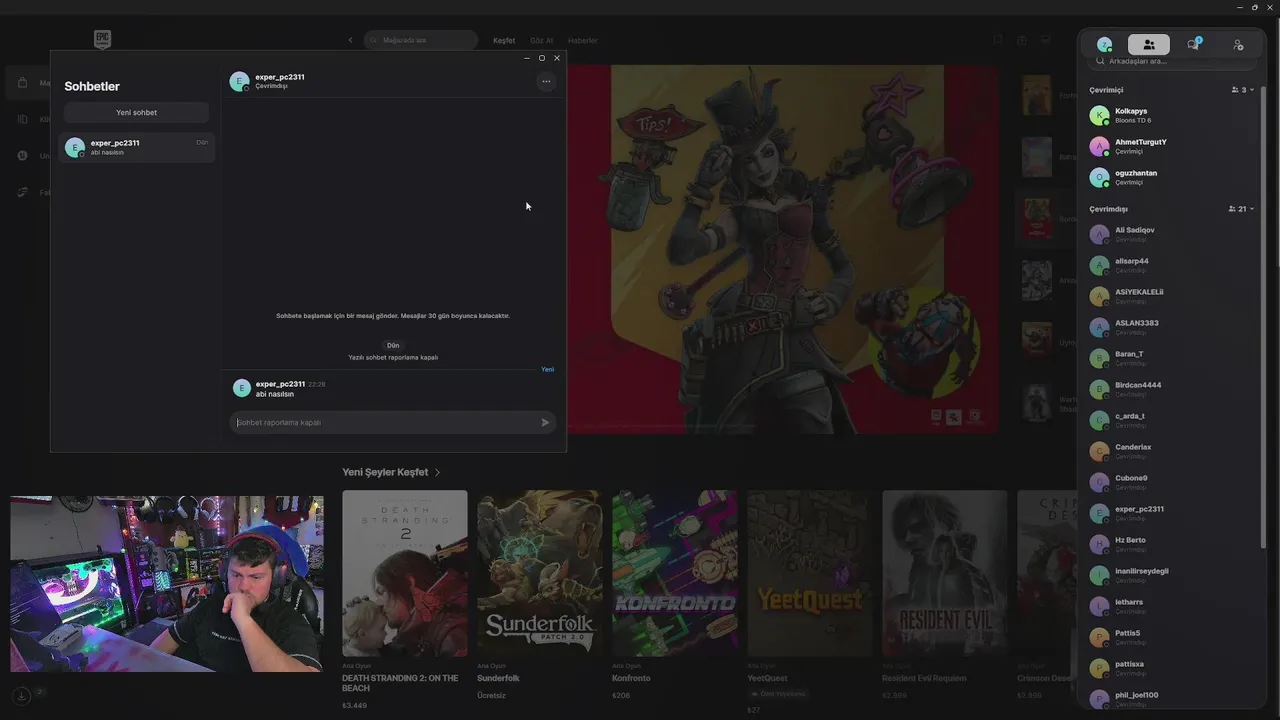Image resolution: width=1280 pixels, height=720 pixels.
Task: Click the 'abi nasılsın' message sender avatar
Action: 242,388
